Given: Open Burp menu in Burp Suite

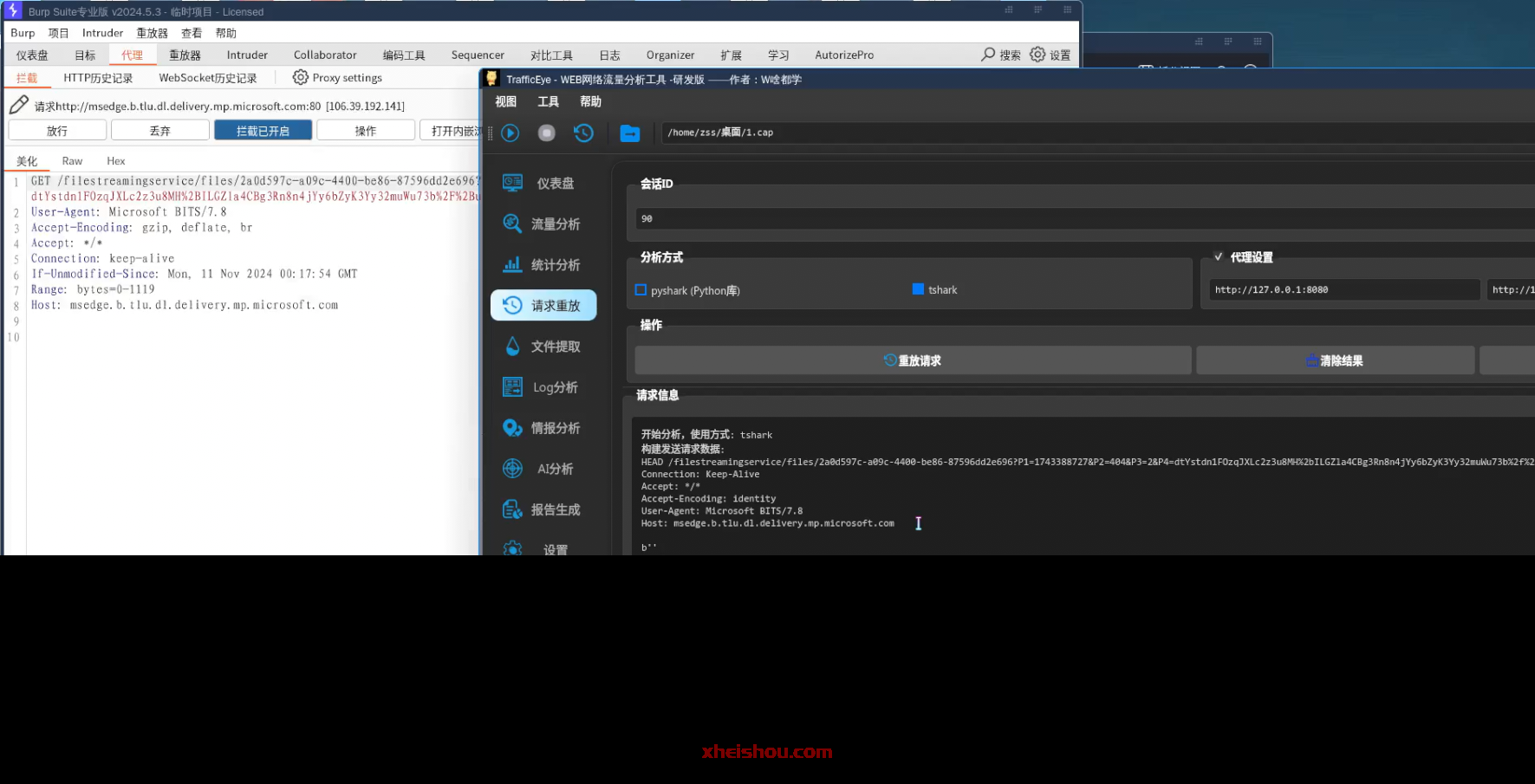Looking at the screenshot, I should [23, 33].
